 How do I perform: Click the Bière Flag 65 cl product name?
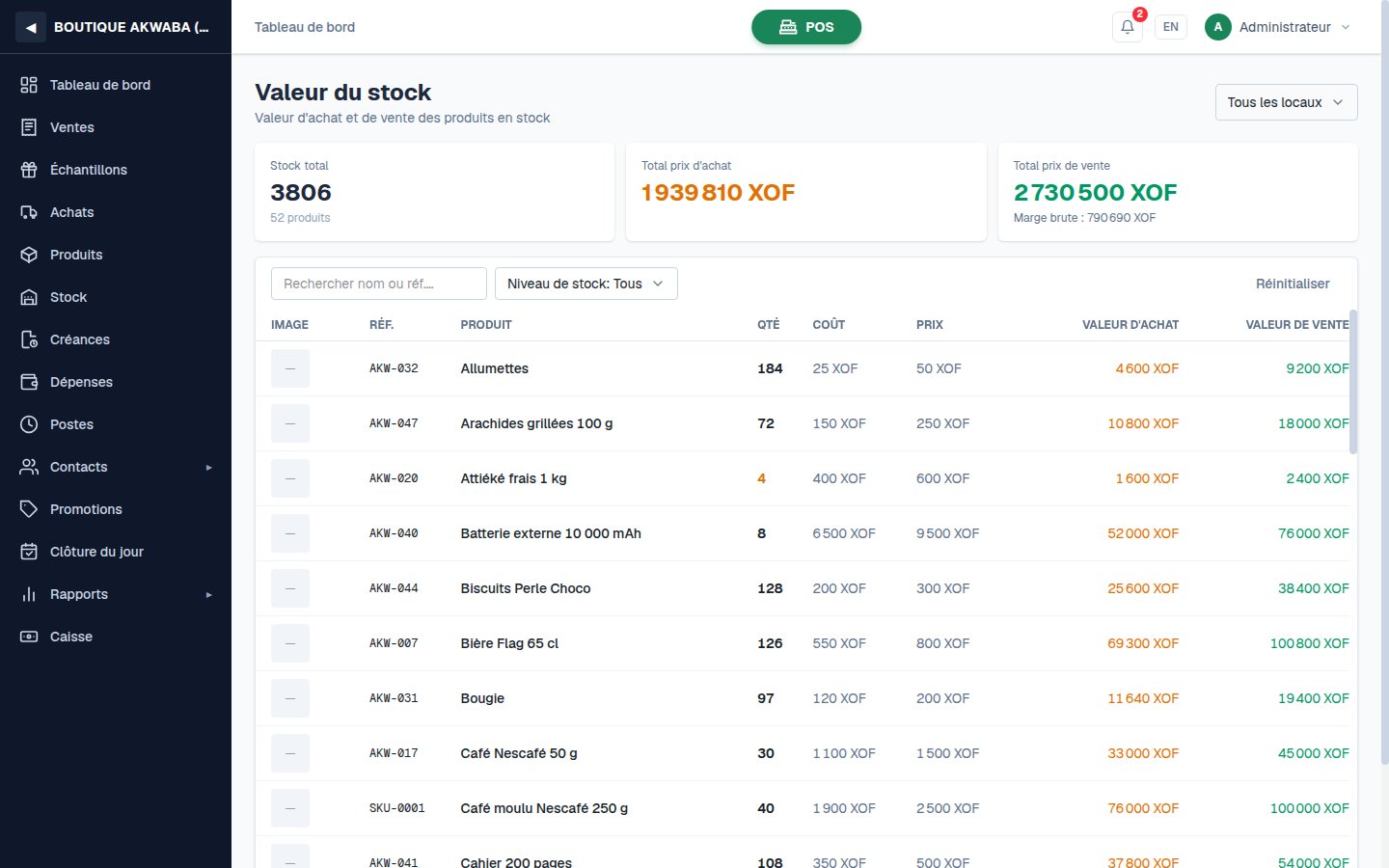click(x=509, y=643)
